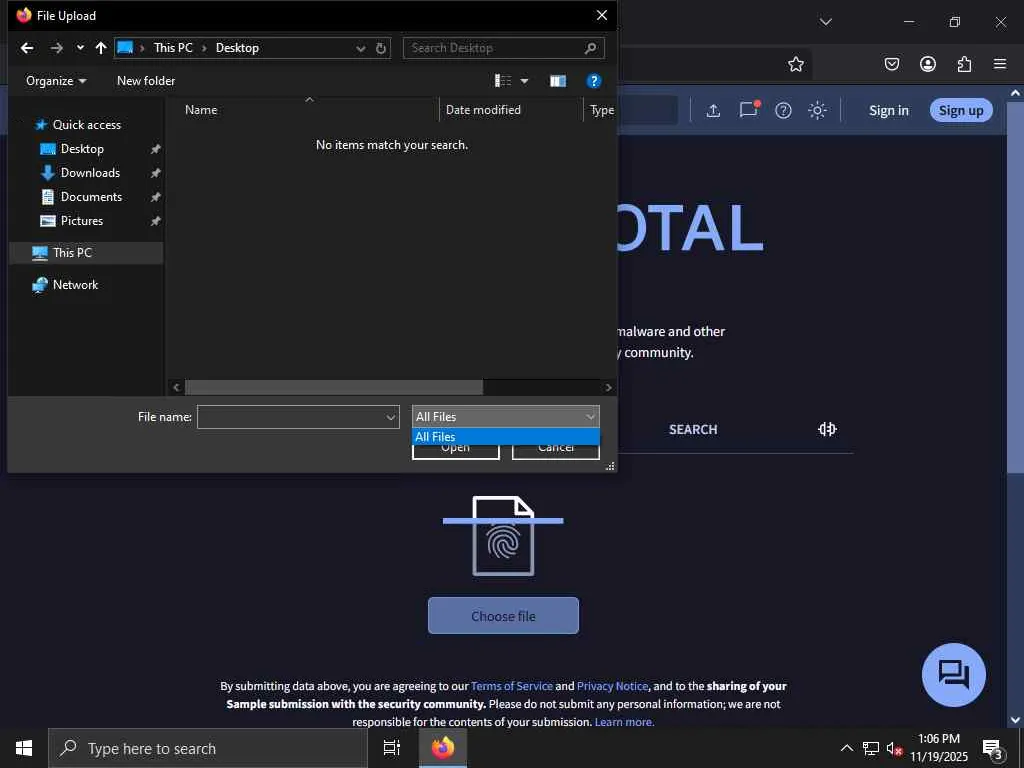Open Firefox hamburger application menu
Viewport: 1024px width, 768px height.
pyautogui.click(x=1000, y=64)
